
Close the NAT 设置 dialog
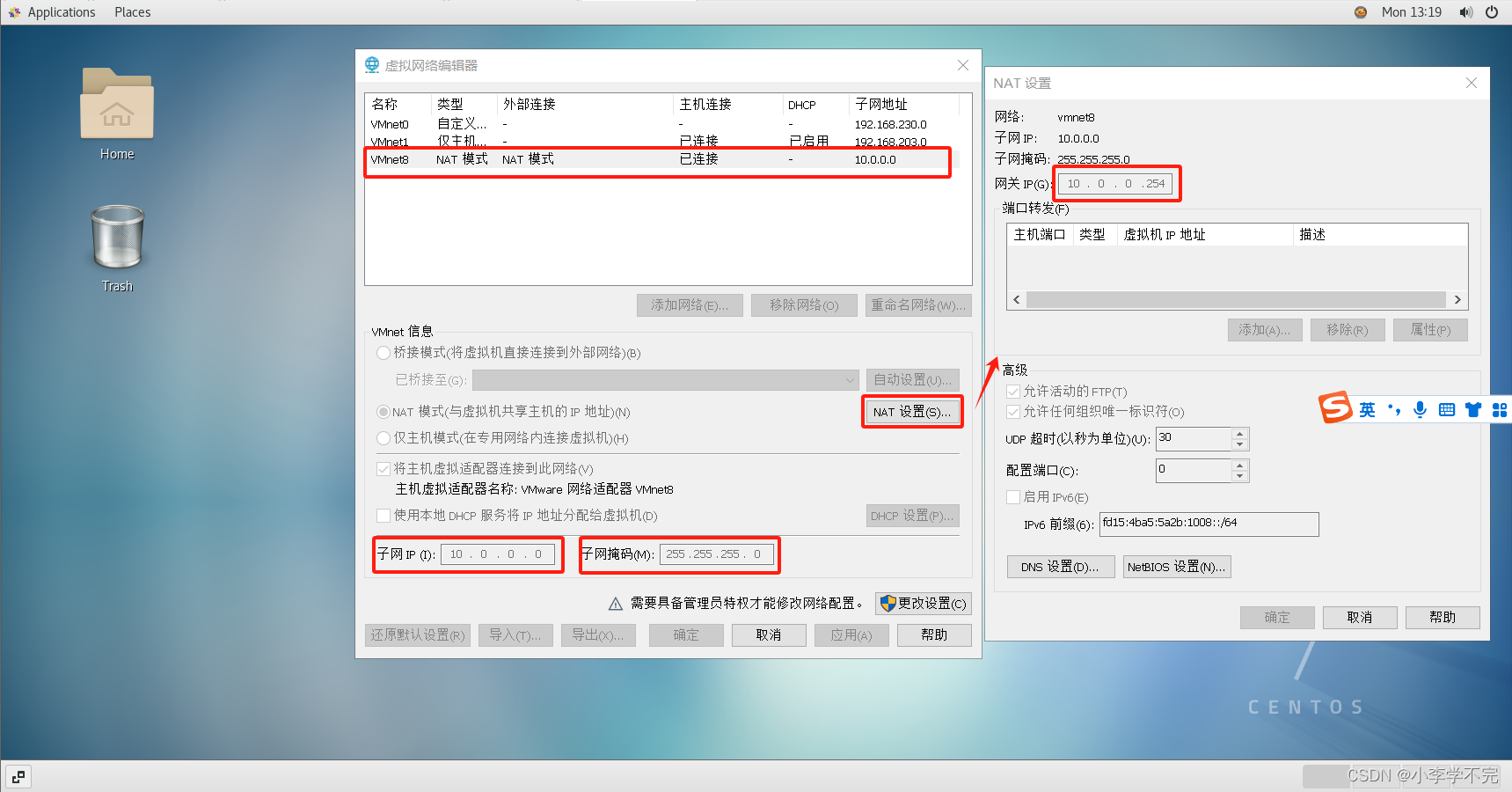(1472, 83)
